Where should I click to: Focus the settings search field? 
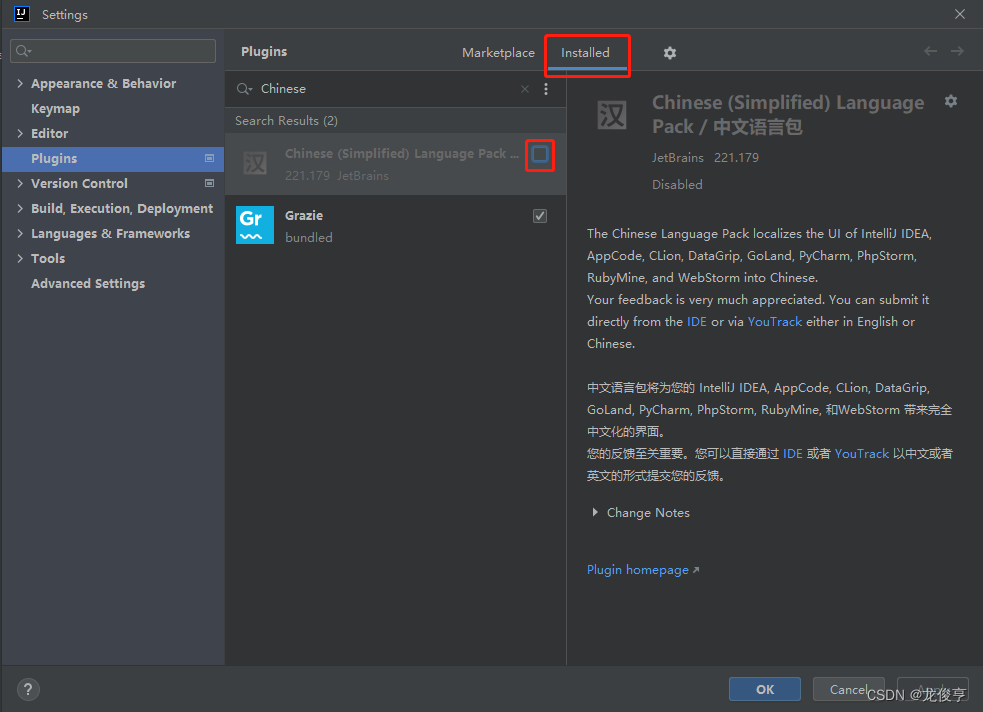click(x=113, y=51)
